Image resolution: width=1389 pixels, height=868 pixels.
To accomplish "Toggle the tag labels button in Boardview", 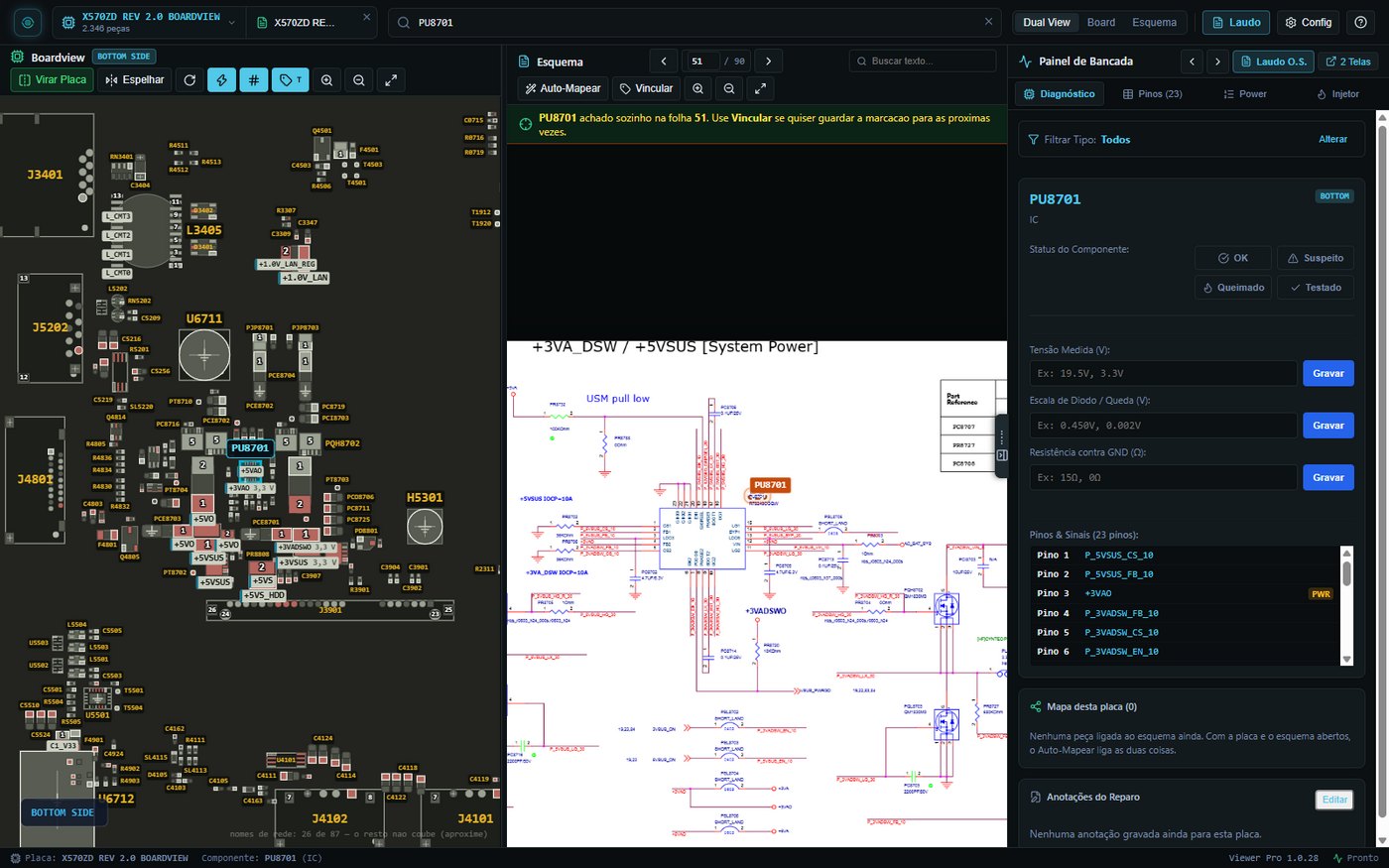I will [x=291, y=80].
